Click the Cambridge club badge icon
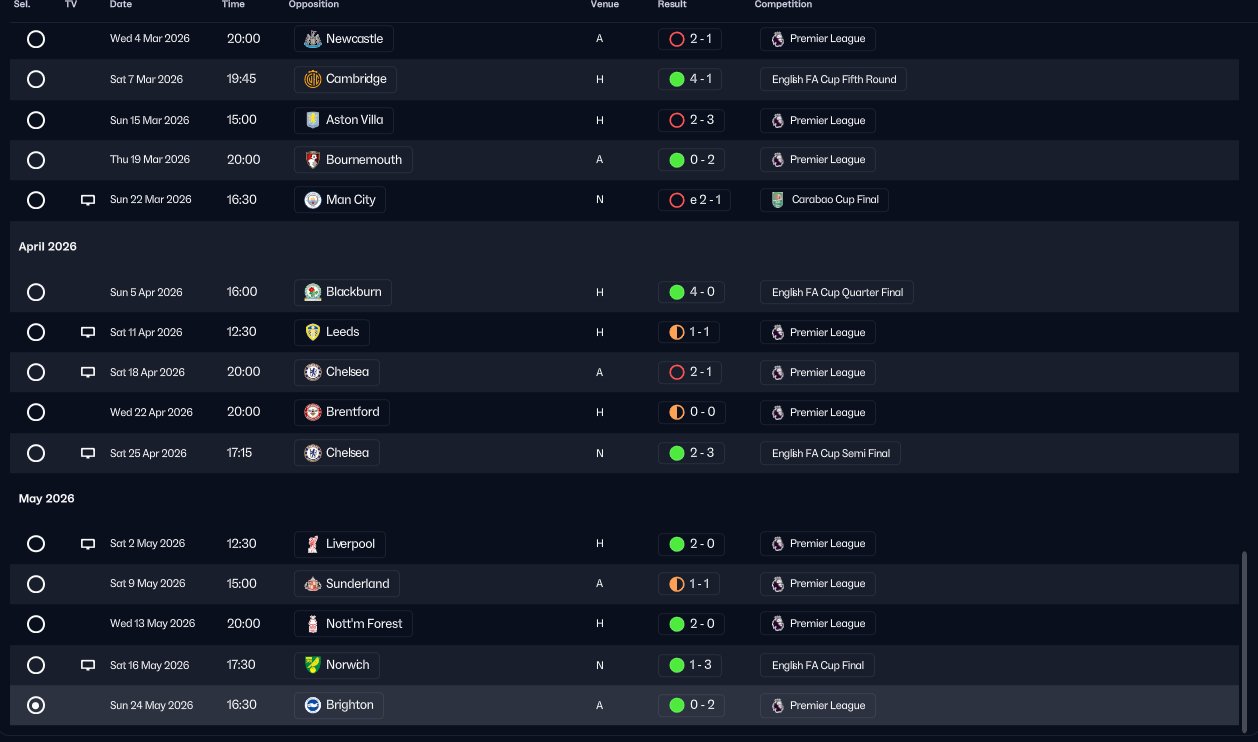This screenshot has height=742, width=1258. point(312,79)
